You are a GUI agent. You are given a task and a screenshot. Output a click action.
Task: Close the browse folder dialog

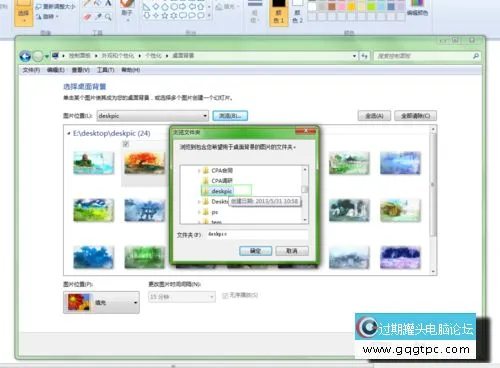tap(306, 131)
